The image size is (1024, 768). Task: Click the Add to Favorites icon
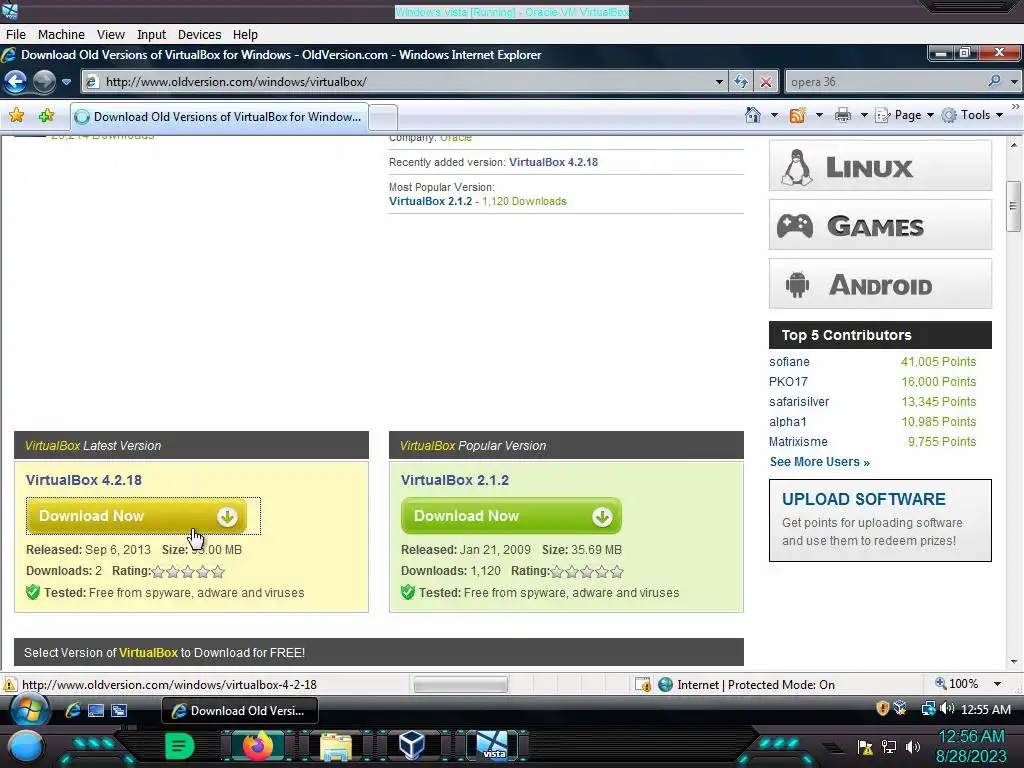tap(46, 116)
